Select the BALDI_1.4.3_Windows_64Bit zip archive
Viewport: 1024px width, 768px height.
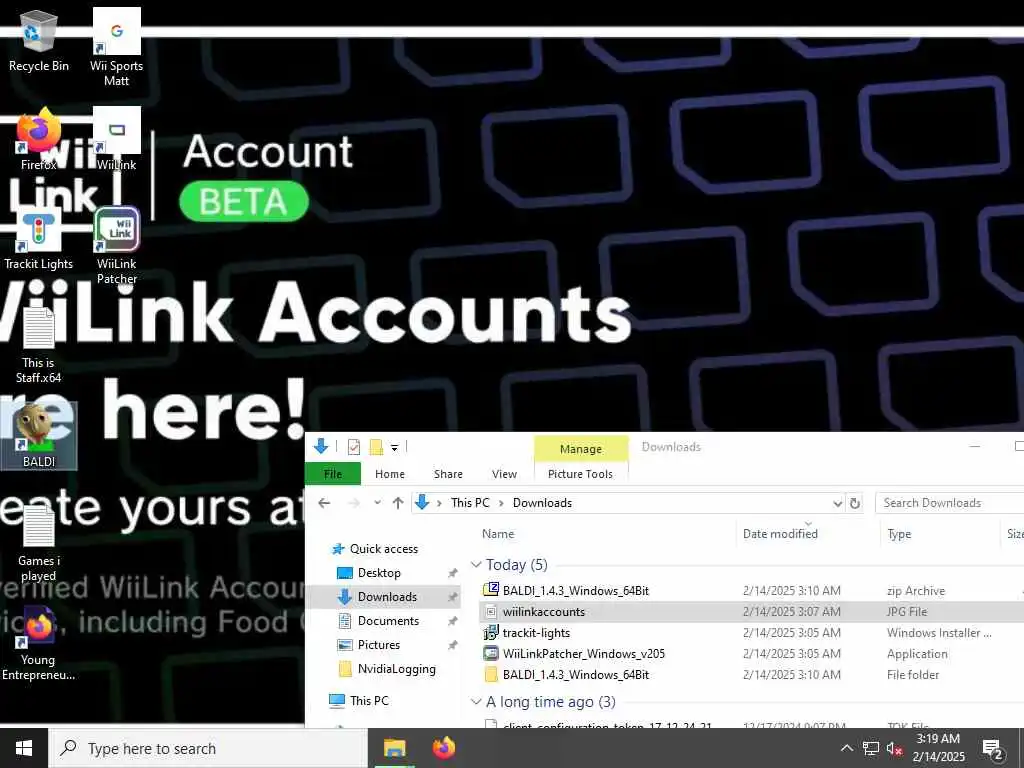click(576, 591)
